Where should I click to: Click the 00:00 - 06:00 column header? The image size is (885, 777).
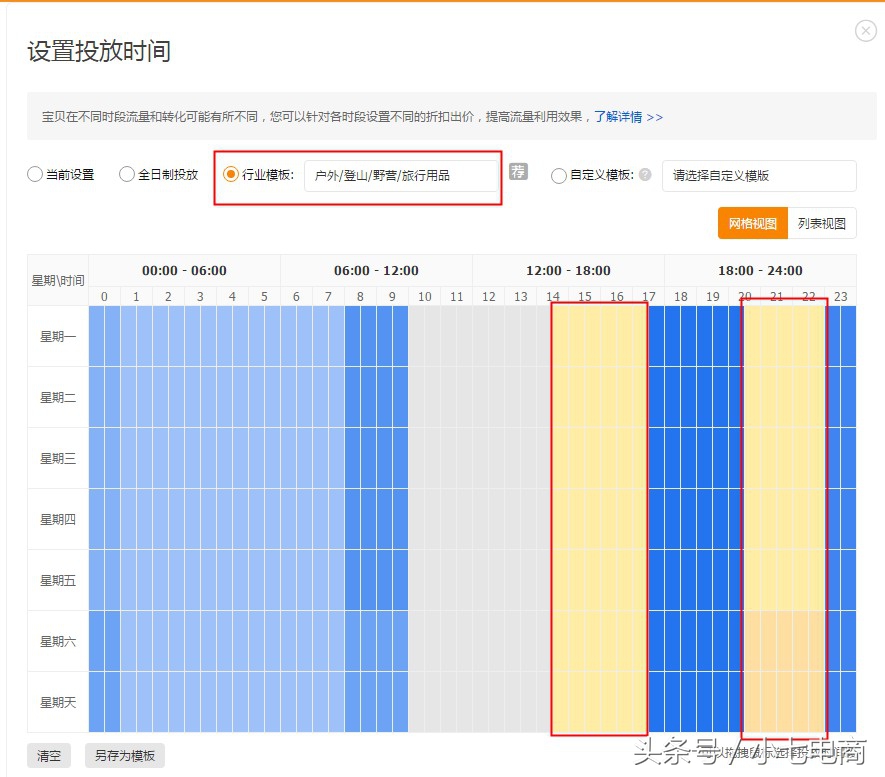coord(183,270)
